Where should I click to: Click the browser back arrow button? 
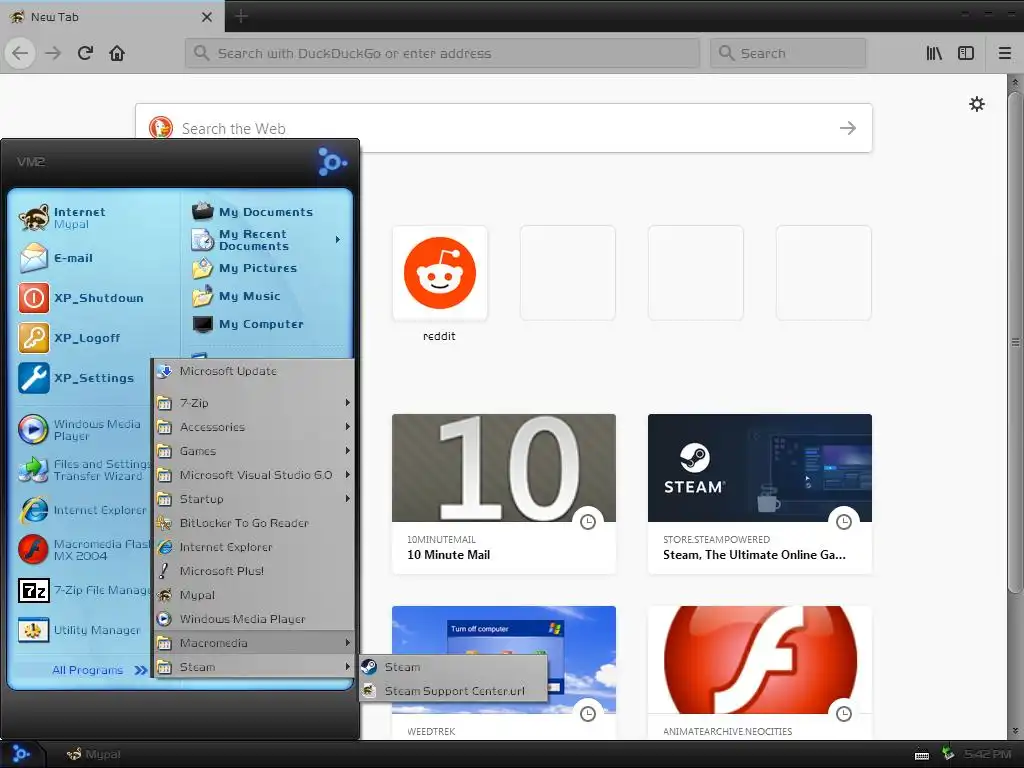20,53
